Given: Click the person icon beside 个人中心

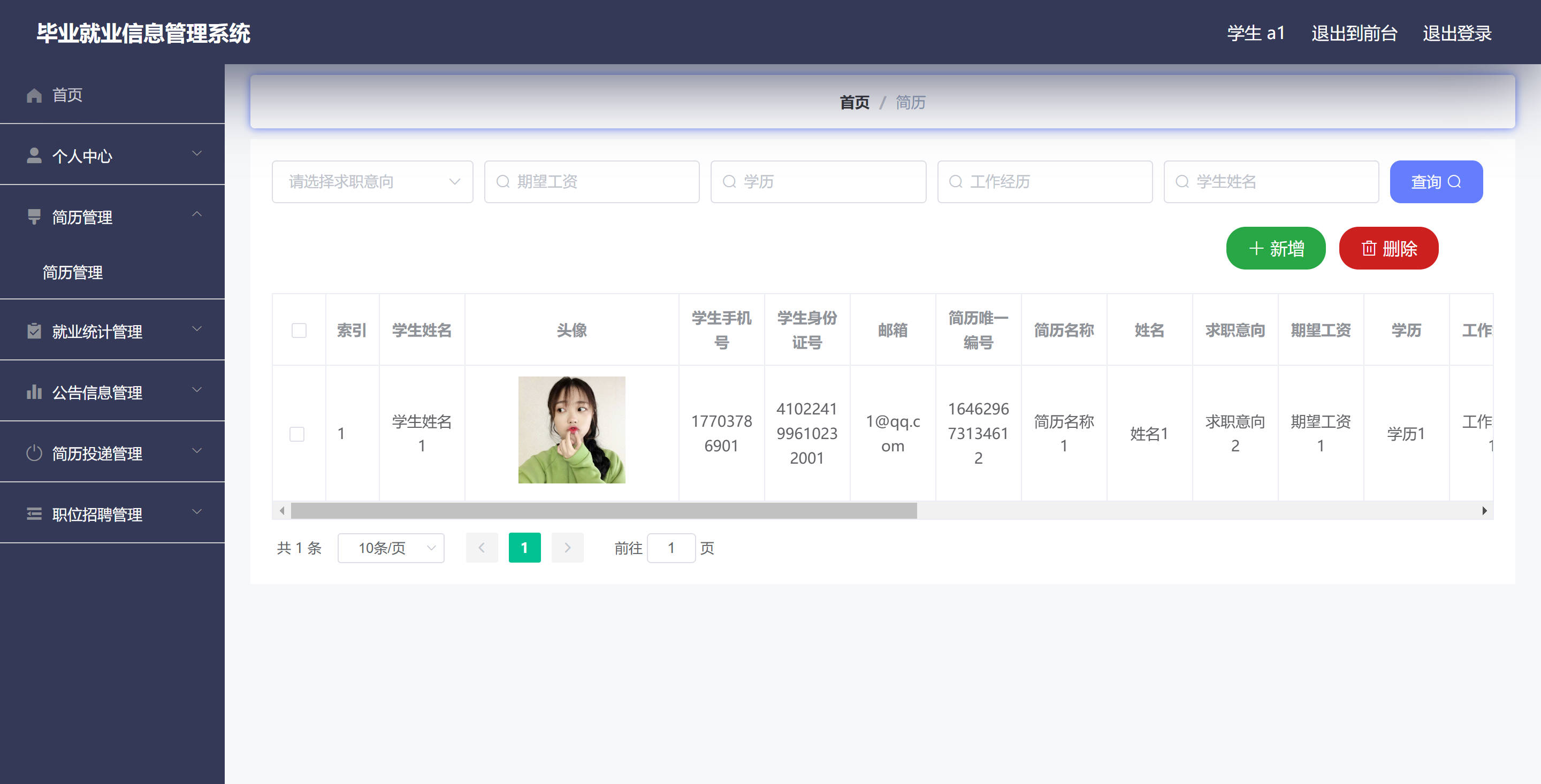Looking at the screenshot, I should pyautogui.click(x=34, y=156).
